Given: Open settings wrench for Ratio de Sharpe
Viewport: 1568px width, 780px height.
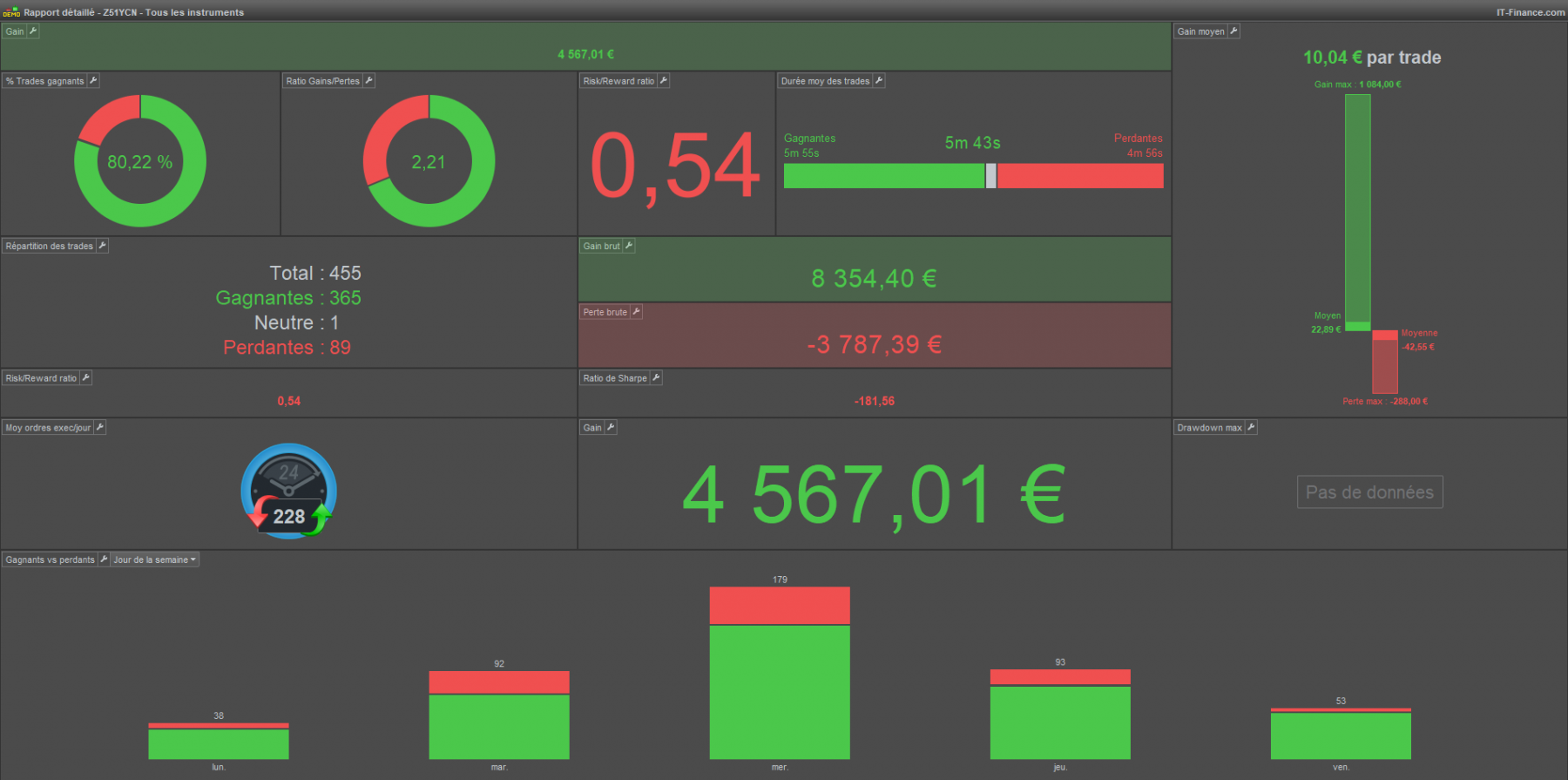Looking at the screenshot, I should tap(656, 377).
